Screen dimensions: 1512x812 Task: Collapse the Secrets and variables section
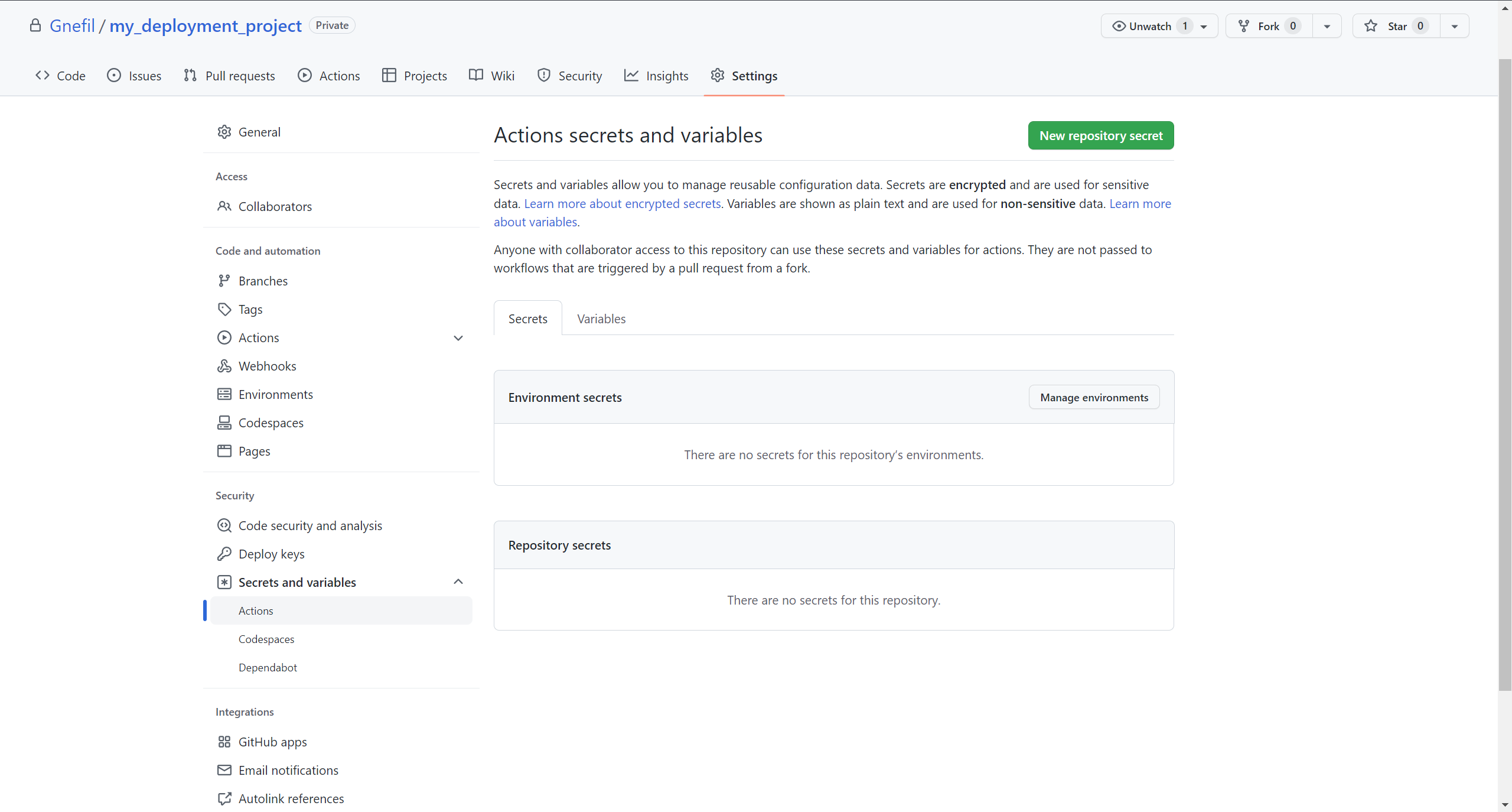click(x=458, y=582)
